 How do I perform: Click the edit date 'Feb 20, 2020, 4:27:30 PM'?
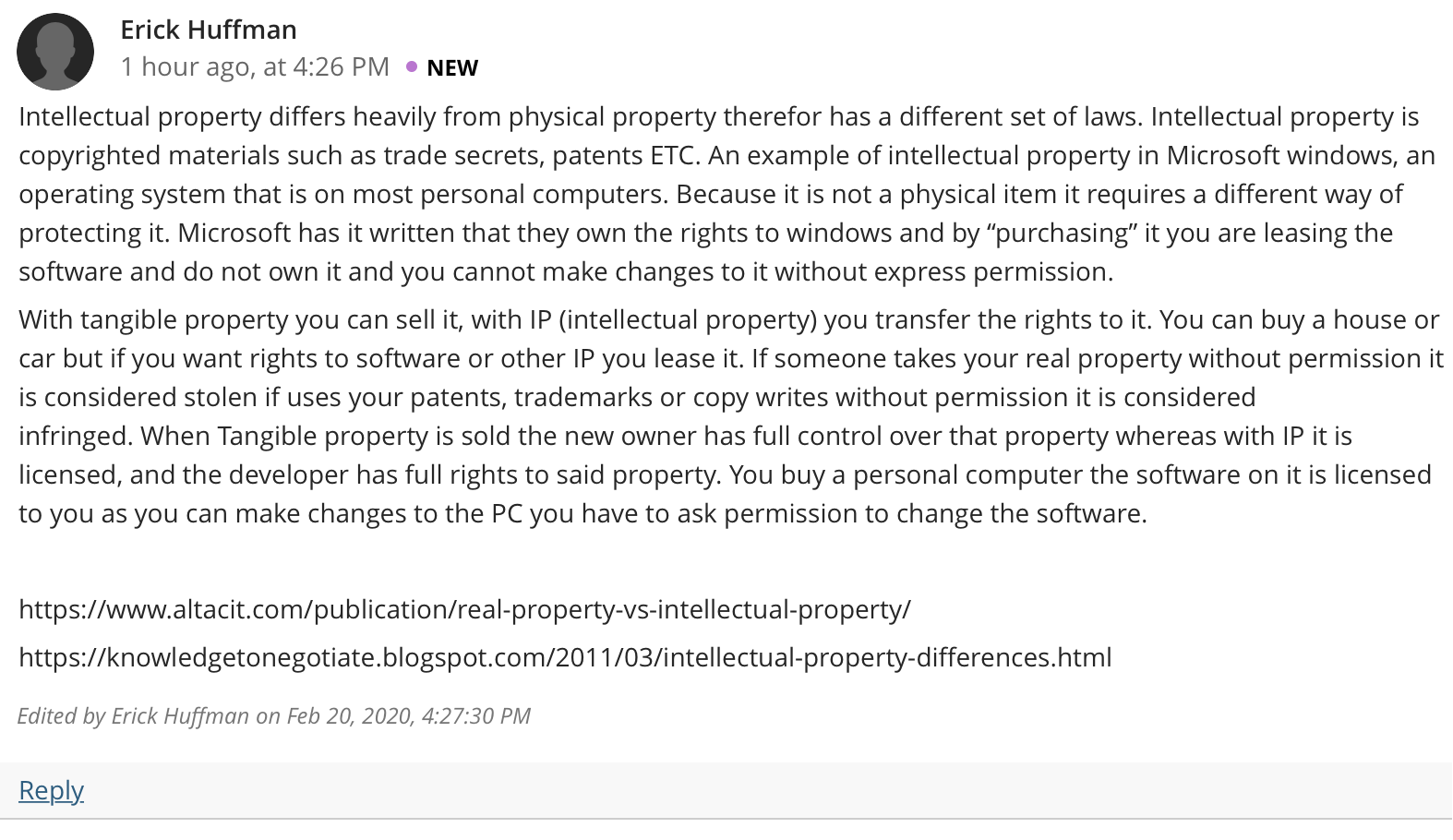[x=409, y=716]
